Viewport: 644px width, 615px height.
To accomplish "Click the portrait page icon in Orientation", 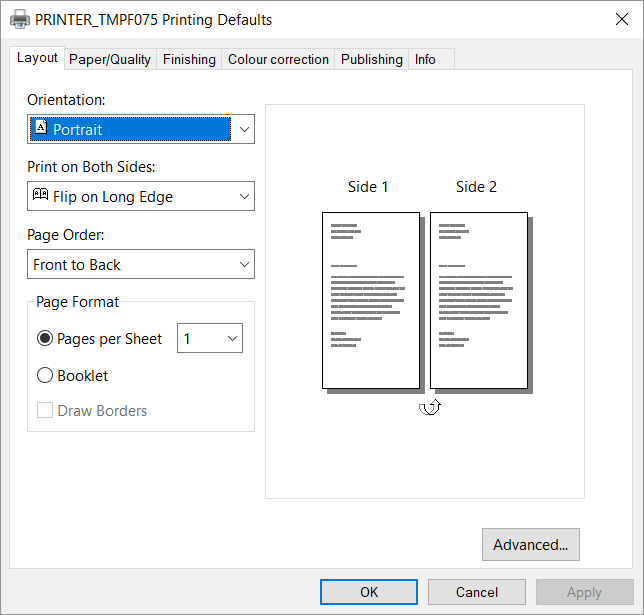I will (40, 129).
